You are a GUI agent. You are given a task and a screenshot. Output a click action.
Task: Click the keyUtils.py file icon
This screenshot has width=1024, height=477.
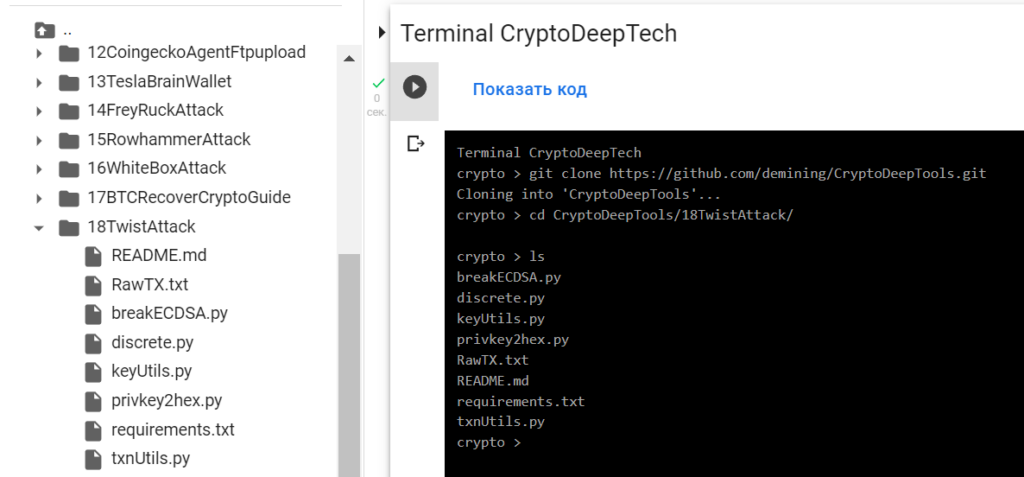pyautogui.click(x=93, y=372)
